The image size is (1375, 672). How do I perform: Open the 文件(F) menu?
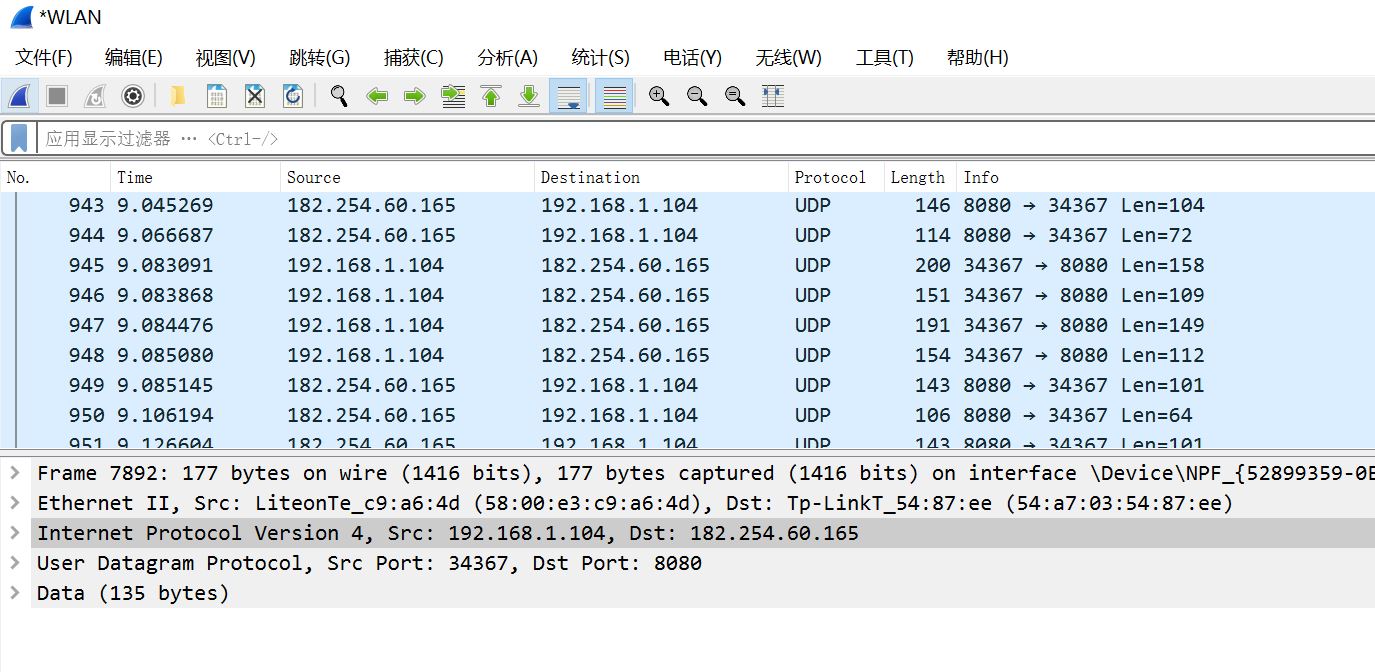coord(44,58)
